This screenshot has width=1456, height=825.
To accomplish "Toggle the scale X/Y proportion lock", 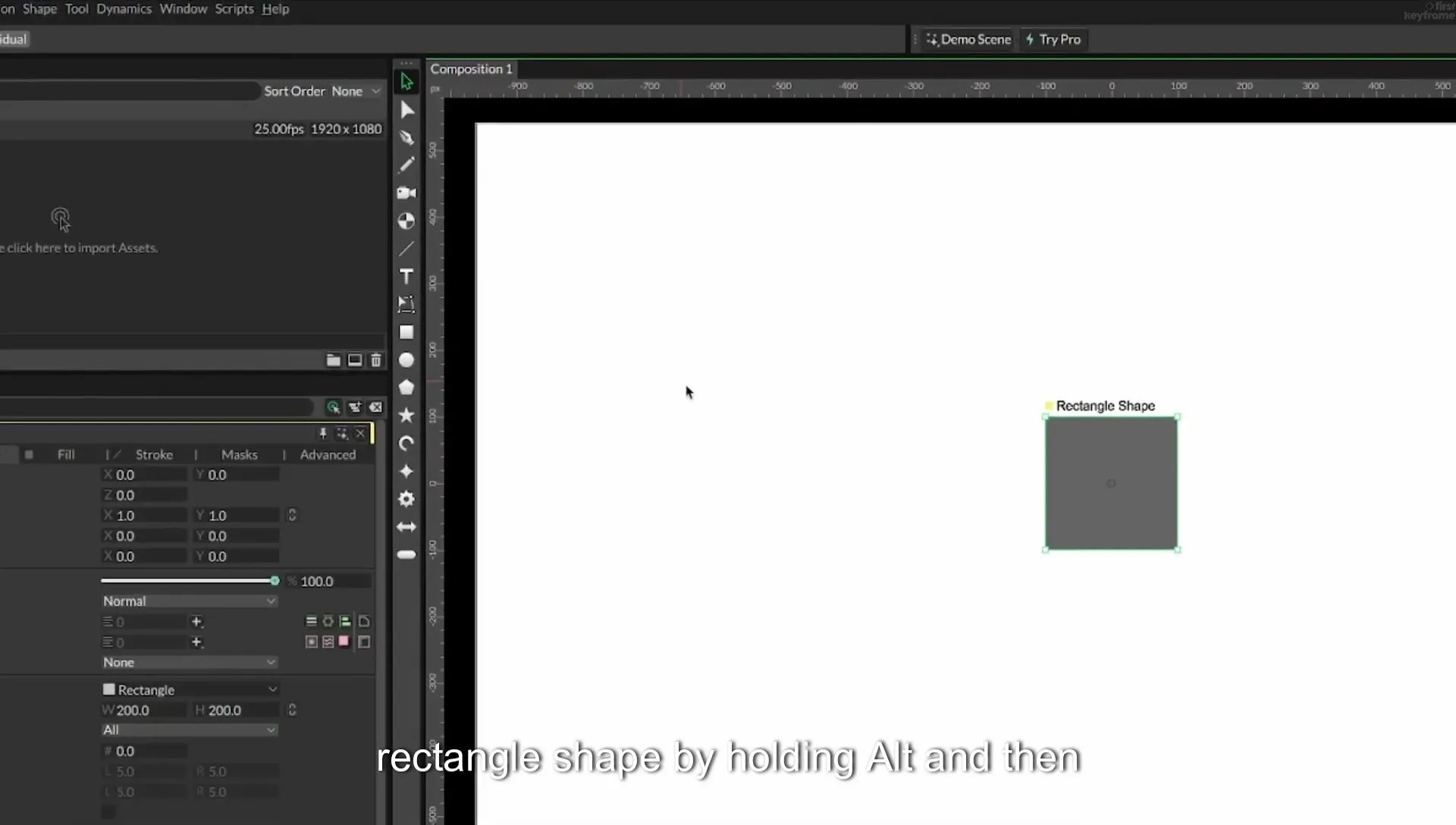I will pyautogui.click(x=292, y=515).
